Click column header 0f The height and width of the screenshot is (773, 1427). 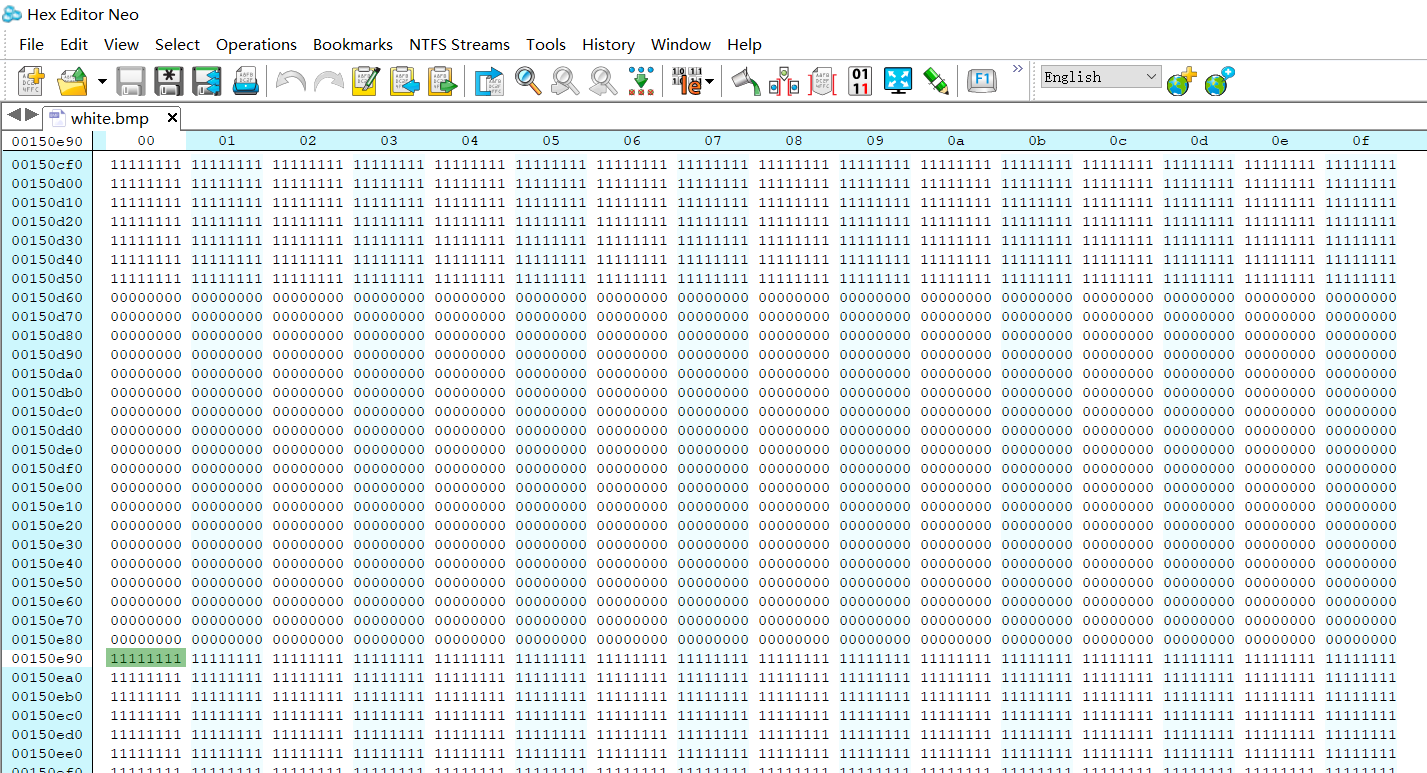[1360, 141]
